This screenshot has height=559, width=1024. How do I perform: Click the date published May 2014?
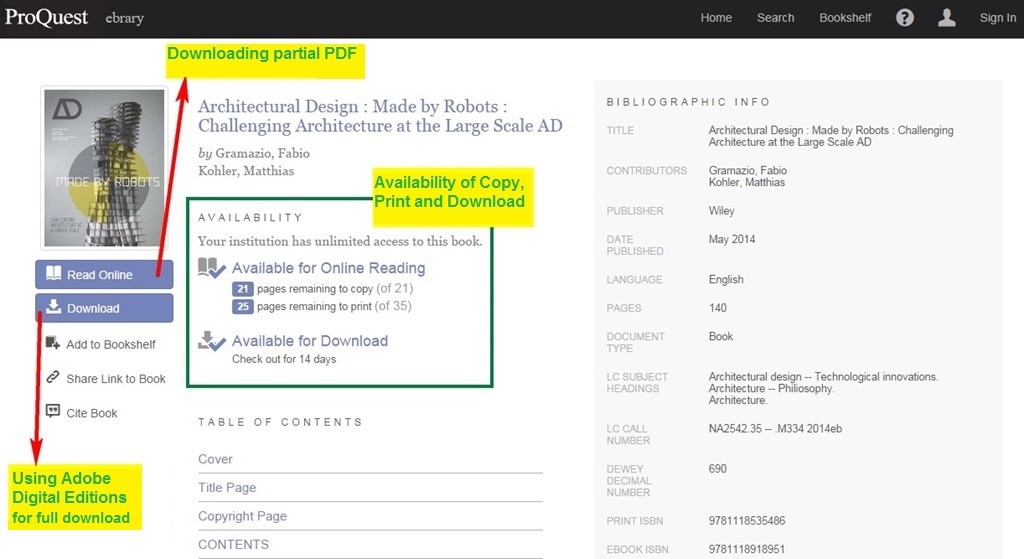coord(731,239)
